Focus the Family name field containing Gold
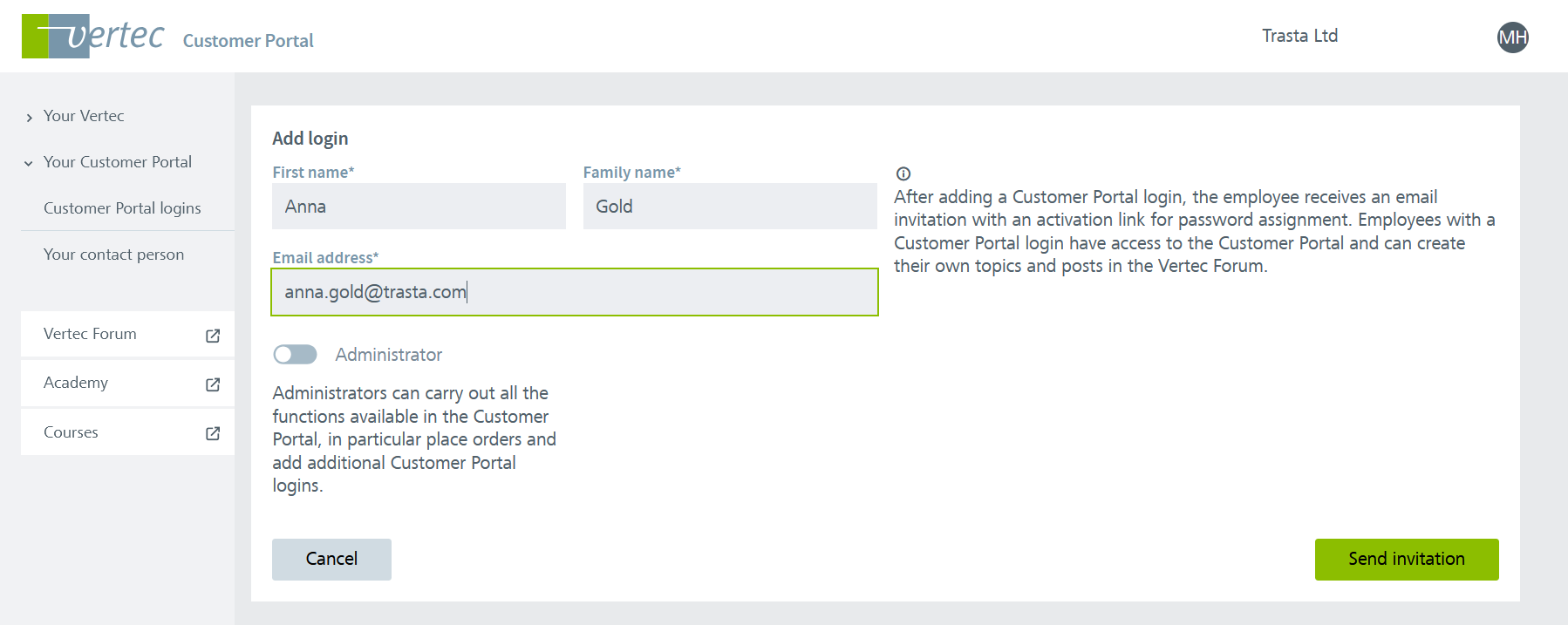The image size is (1568, 625). pos(729,207)
